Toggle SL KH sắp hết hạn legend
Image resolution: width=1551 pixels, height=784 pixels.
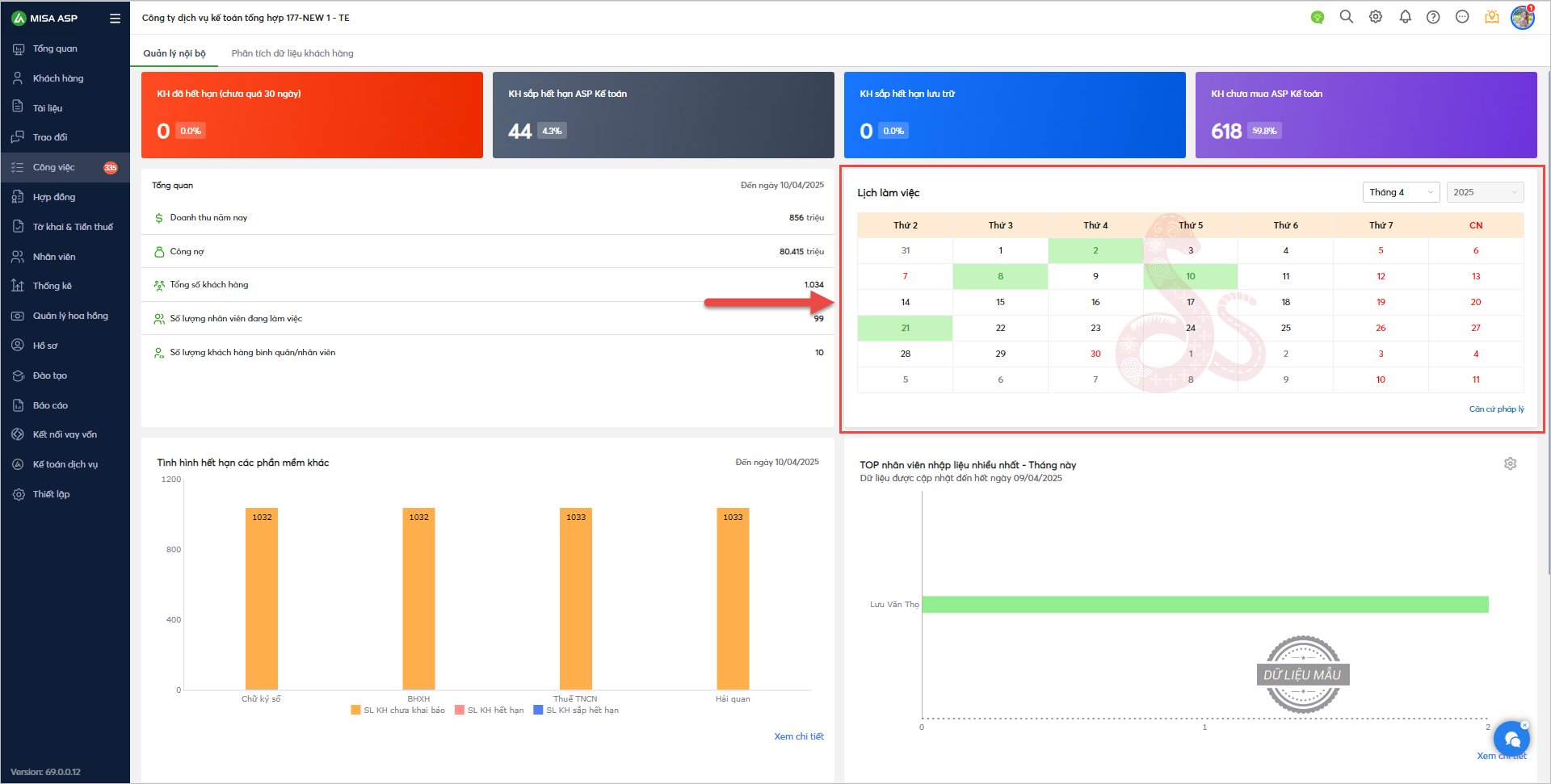pos(576,711)
